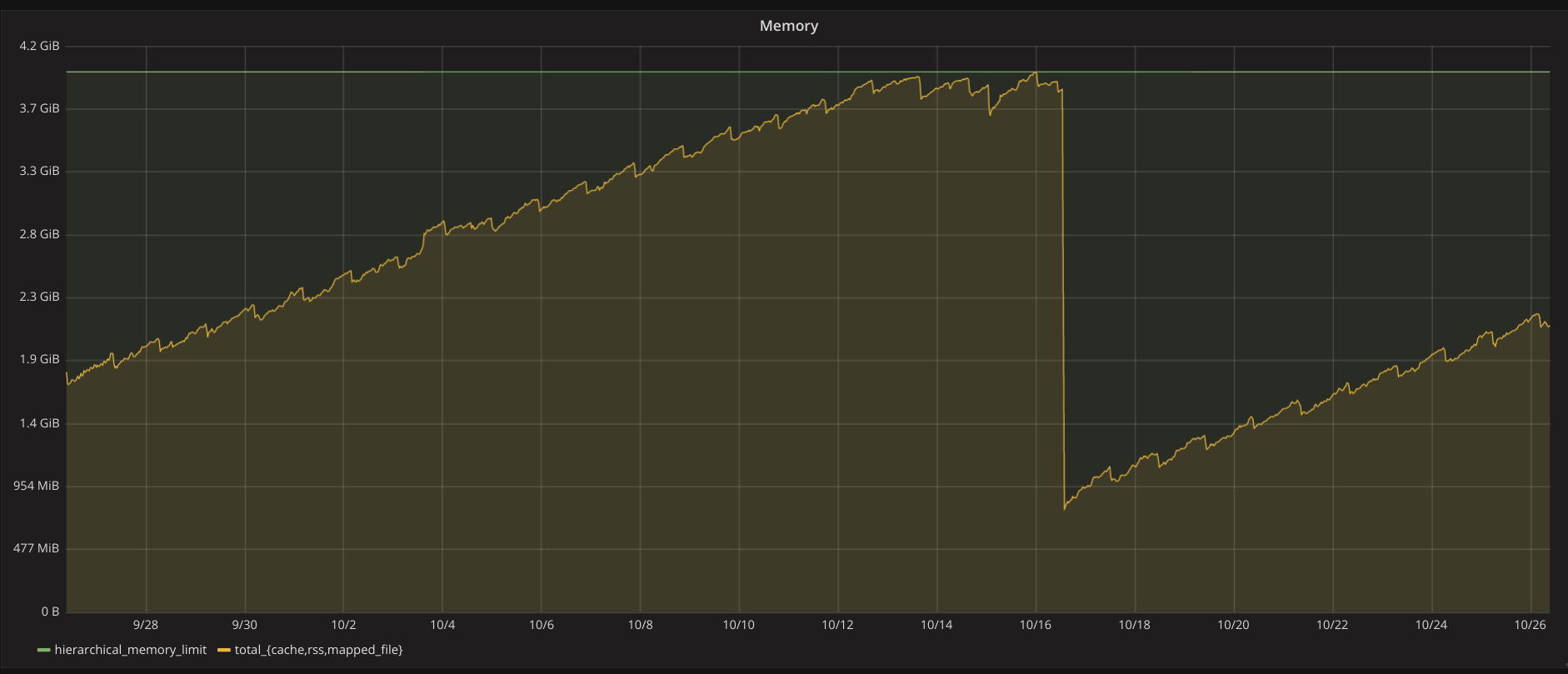Click the 9/30 date label
Image resolution: width=1568 pixels, height=674 pixels.
245,625
